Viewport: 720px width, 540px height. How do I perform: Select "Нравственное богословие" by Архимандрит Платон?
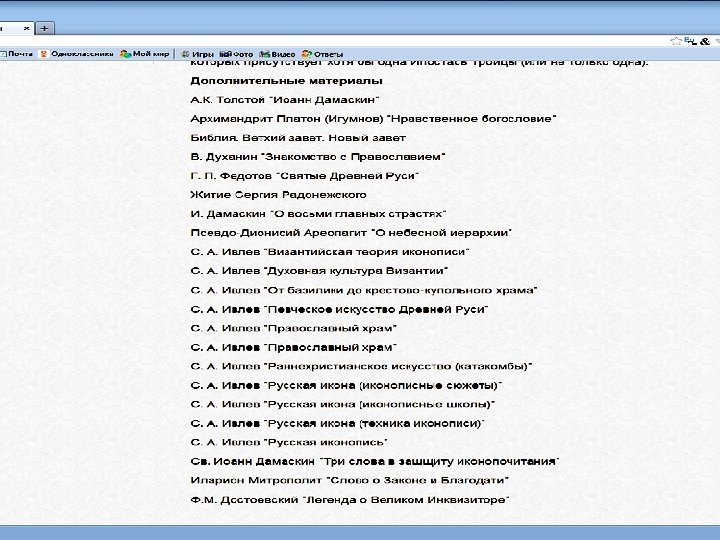(x=472, y=119)
